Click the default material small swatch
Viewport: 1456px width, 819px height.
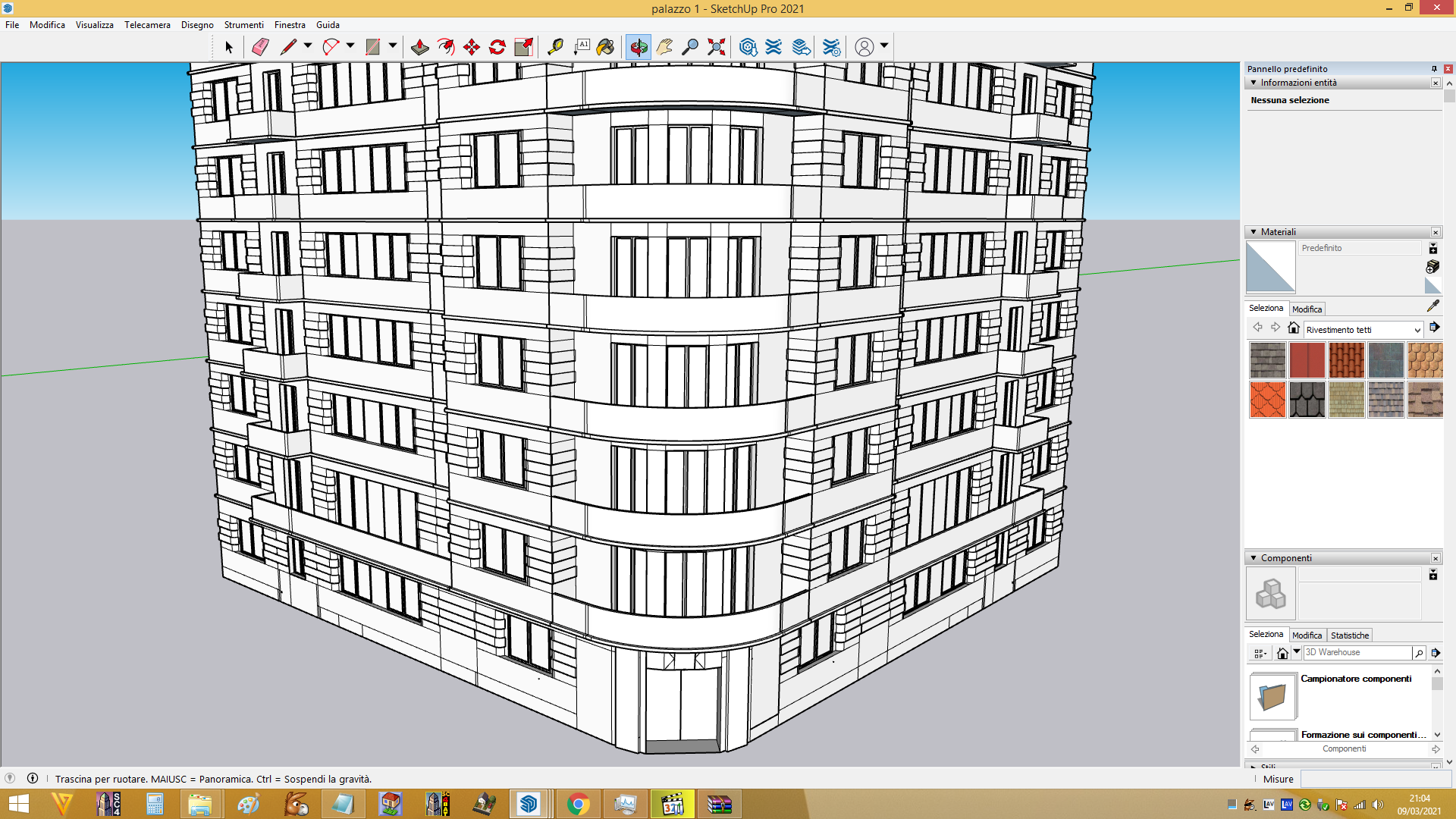[1432, 286]
